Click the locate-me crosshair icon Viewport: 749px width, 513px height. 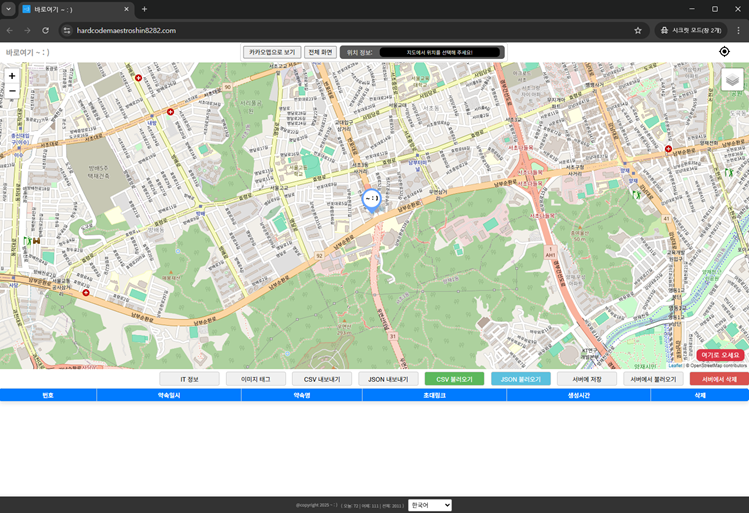click(x=724, y=52)
